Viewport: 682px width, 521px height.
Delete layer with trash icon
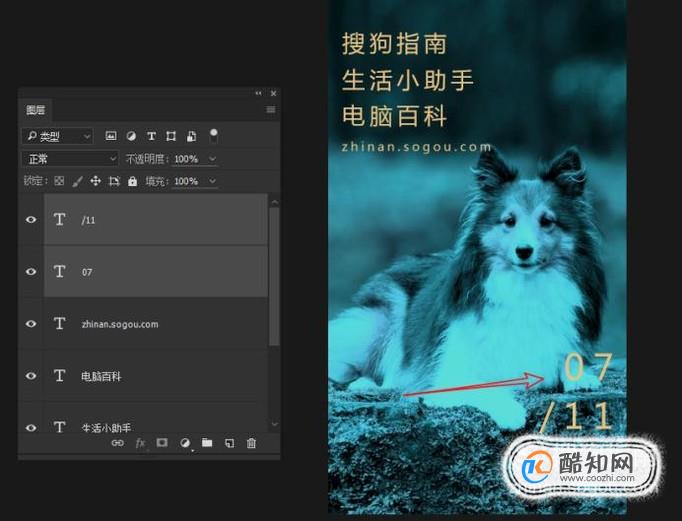[x=251, y=443]
